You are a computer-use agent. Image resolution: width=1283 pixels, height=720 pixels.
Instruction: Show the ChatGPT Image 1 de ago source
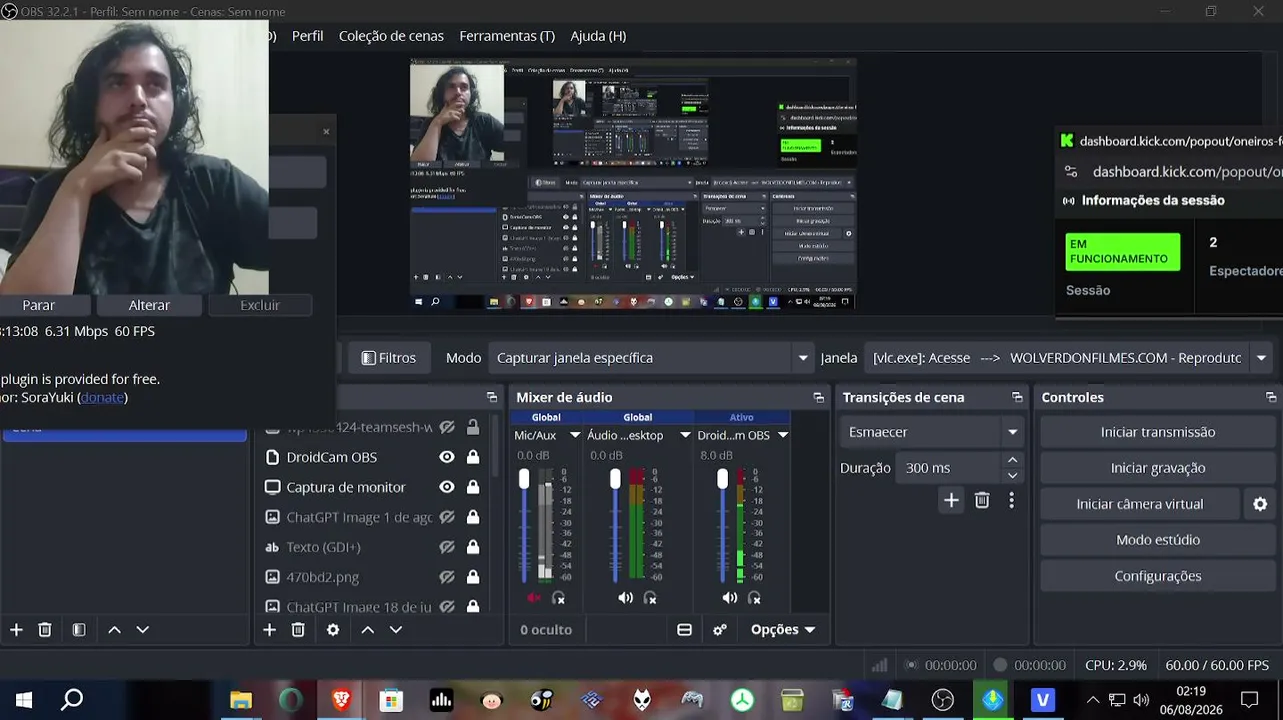[447, 517]
